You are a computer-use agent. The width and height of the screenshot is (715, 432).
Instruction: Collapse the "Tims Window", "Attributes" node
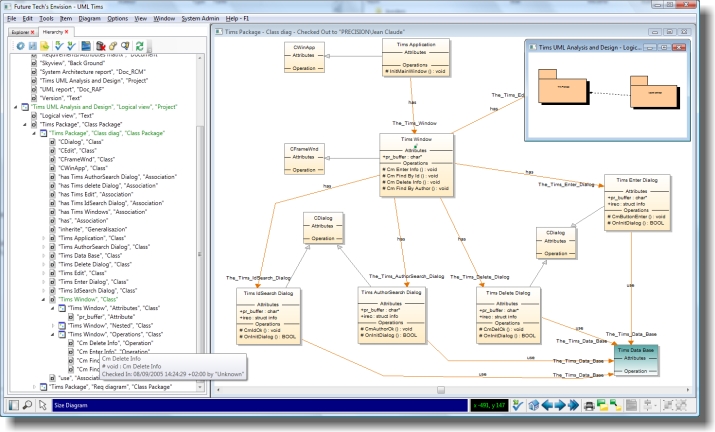click(x=52, y=308)
